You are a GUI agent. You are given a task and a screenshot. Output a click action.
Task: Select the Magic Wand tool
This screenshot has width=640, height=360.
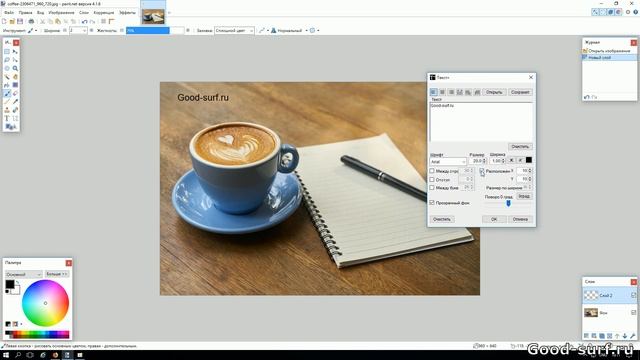pyautogui.click(x=7, y=77)
